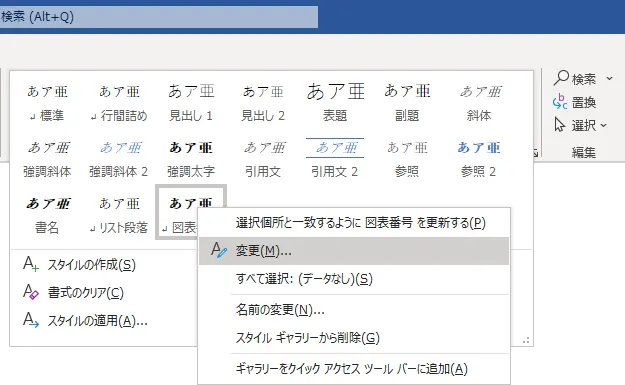The width and height of the screenshot is (625, 385).
Task: Apply the 引用文 style
Action: (263, 159)
